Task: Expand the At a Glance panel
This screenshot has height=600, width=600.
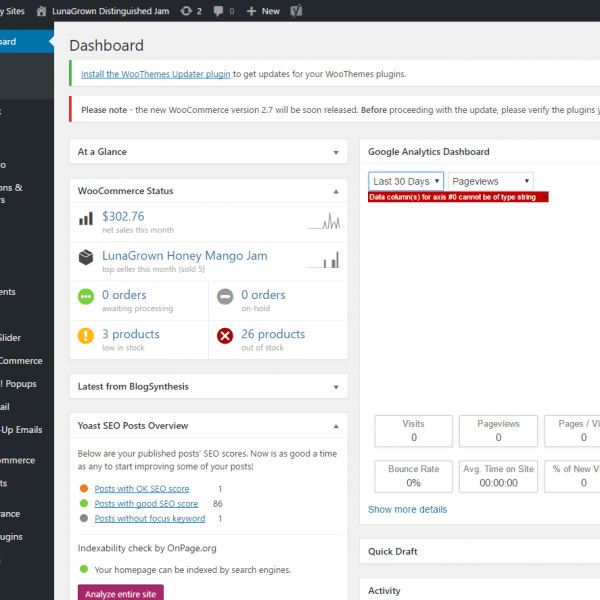Action: [x=336, y=152]
